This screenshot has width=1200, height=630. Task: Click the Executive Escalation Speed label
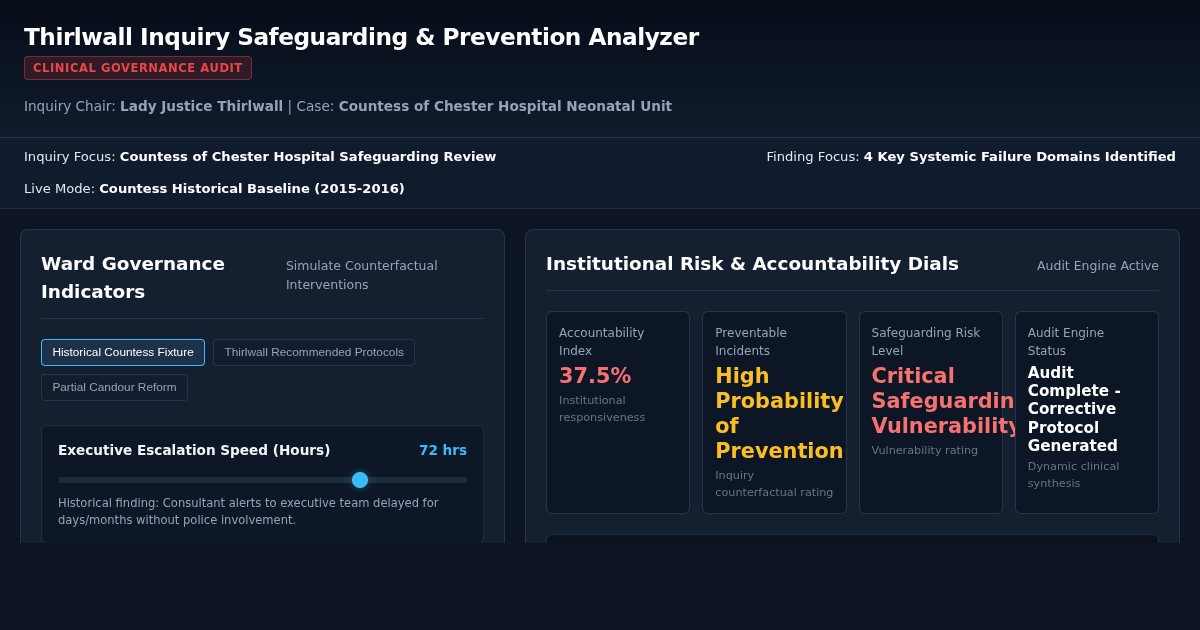coord(194,450)
